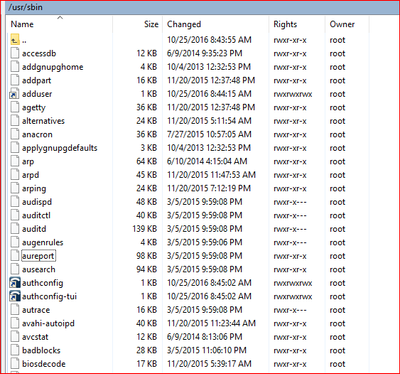
Task: Select the ausearch file entry
Action: (39, 269)
